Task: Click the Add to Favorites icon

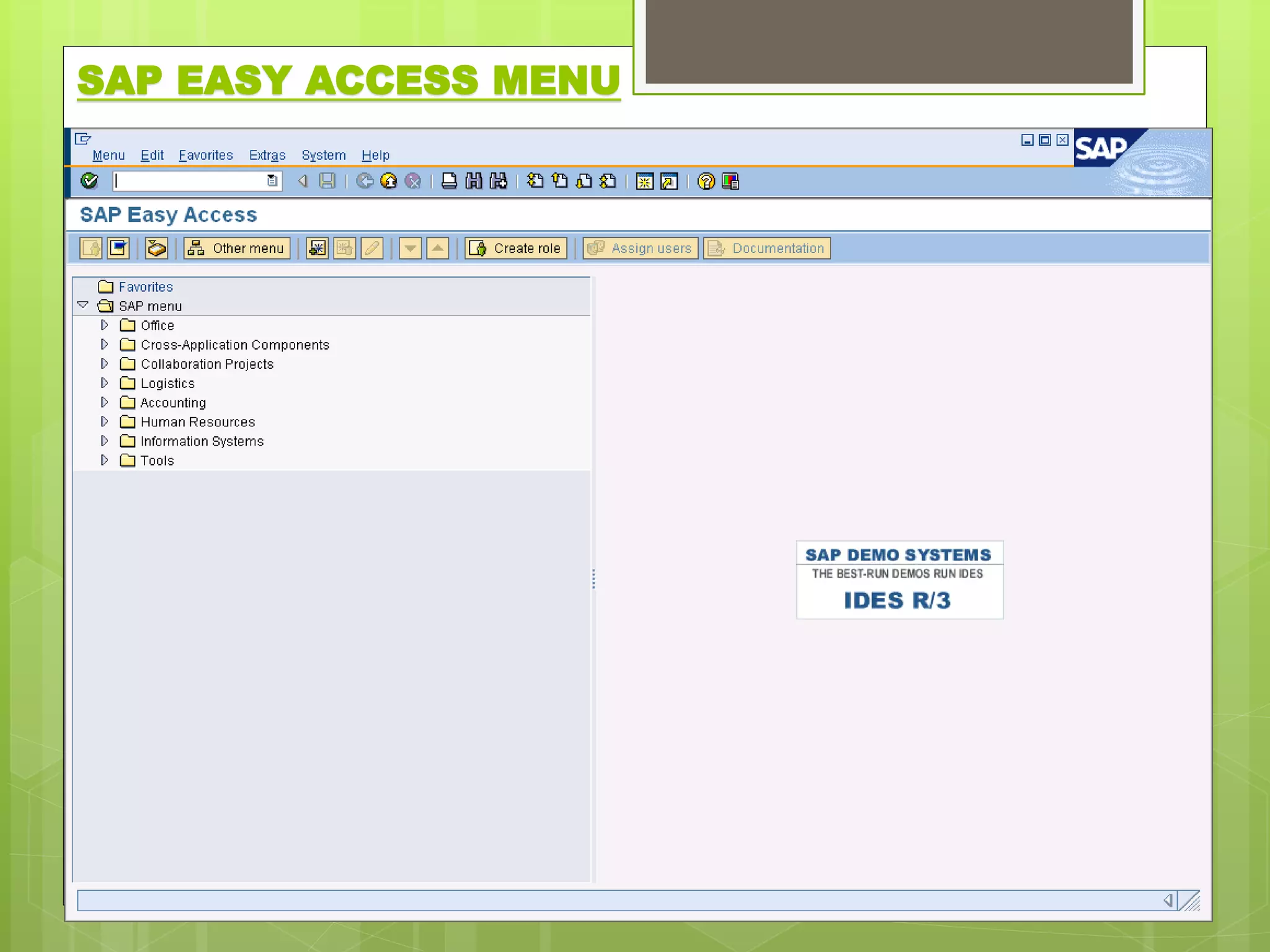Action: click(317, 249)
